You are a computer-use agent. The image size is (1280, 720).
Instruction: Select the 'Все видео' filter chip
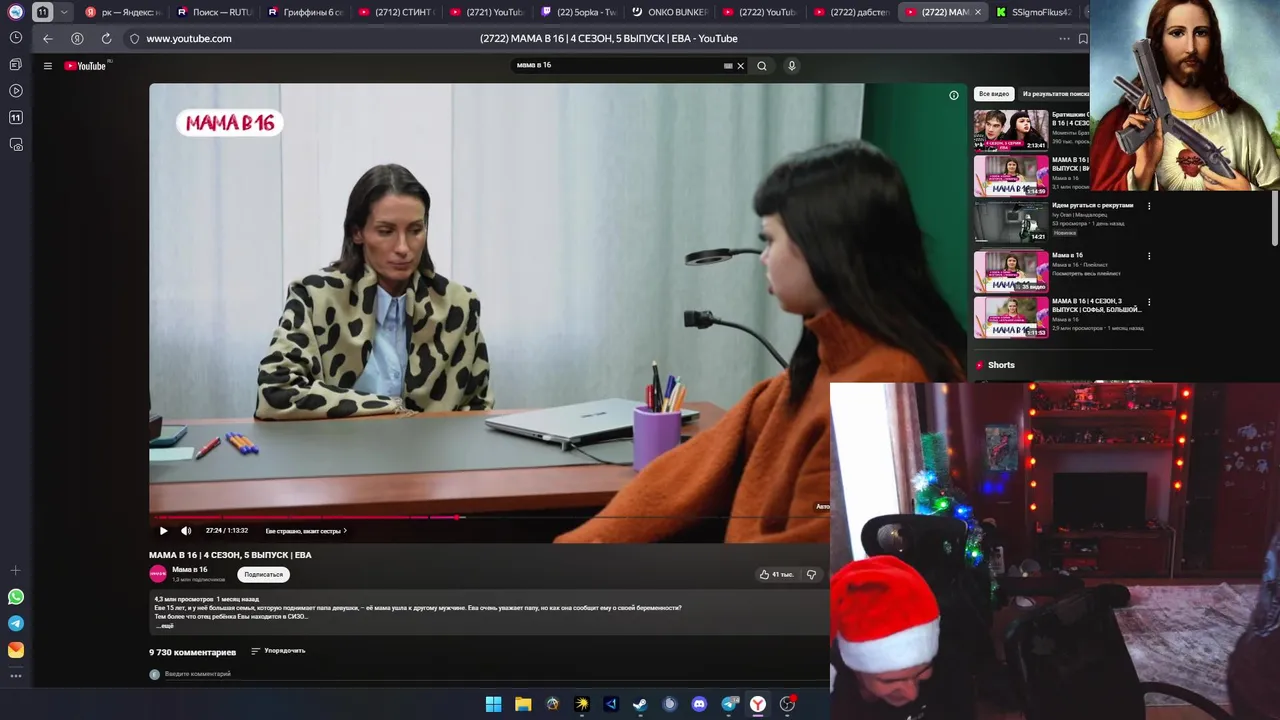click(994, 94)
